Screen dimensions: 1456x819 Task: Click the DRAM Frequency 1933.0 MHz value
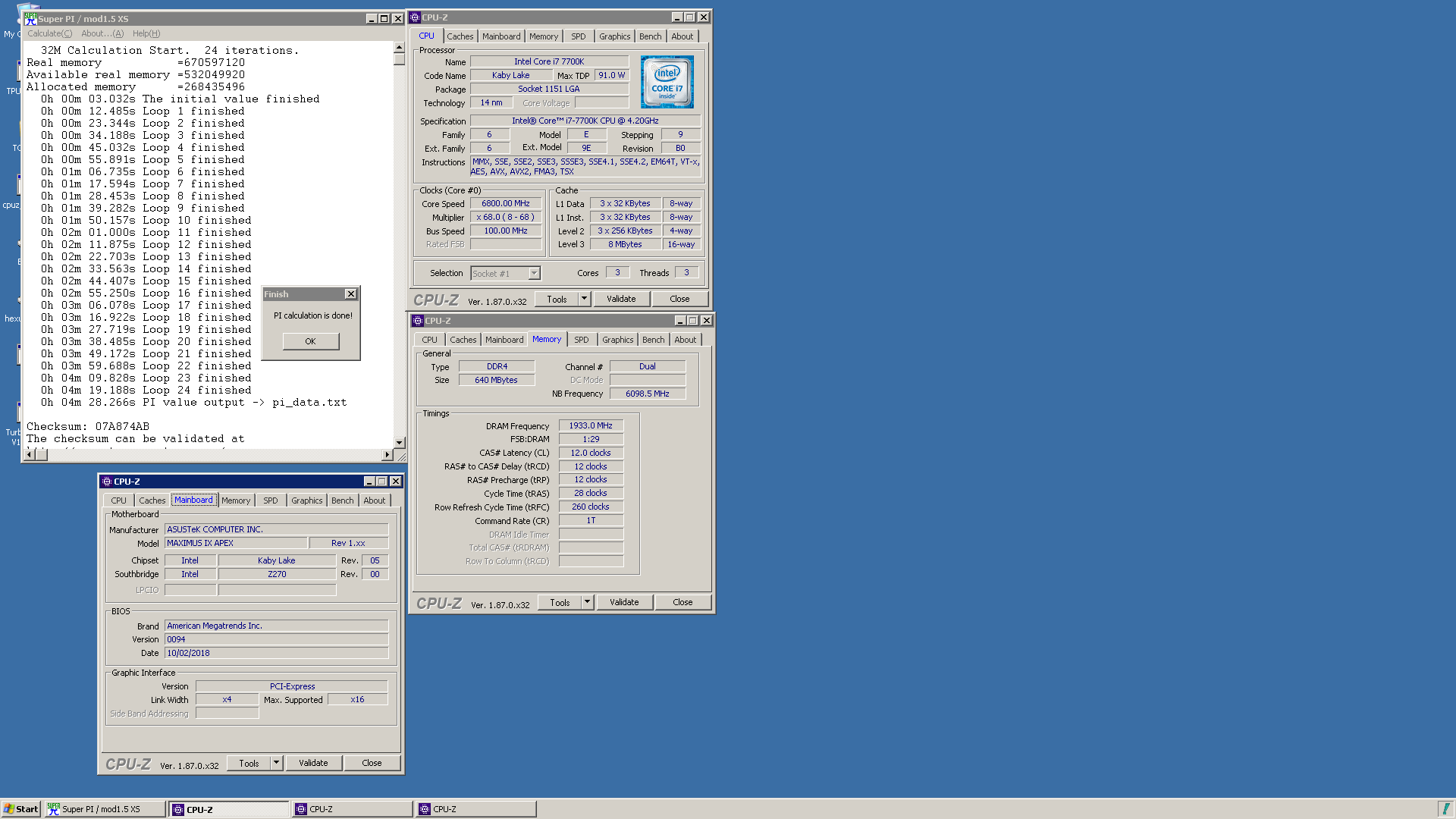click(591, 425)
